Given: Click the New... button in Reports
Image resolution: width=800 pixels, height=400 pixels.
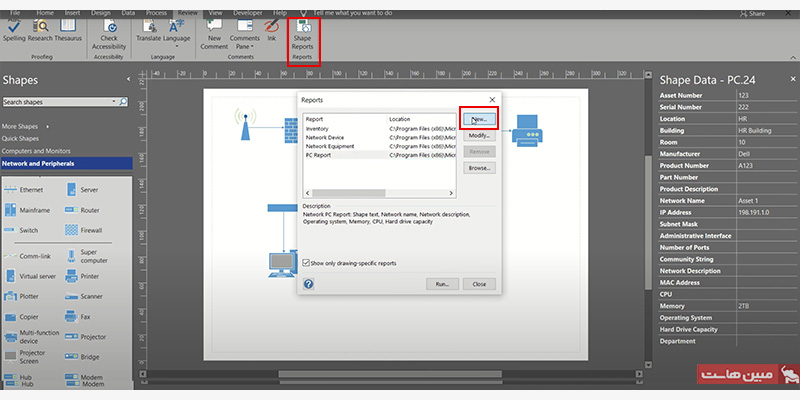Looking at the screenshot, I should tap(479, 119).
